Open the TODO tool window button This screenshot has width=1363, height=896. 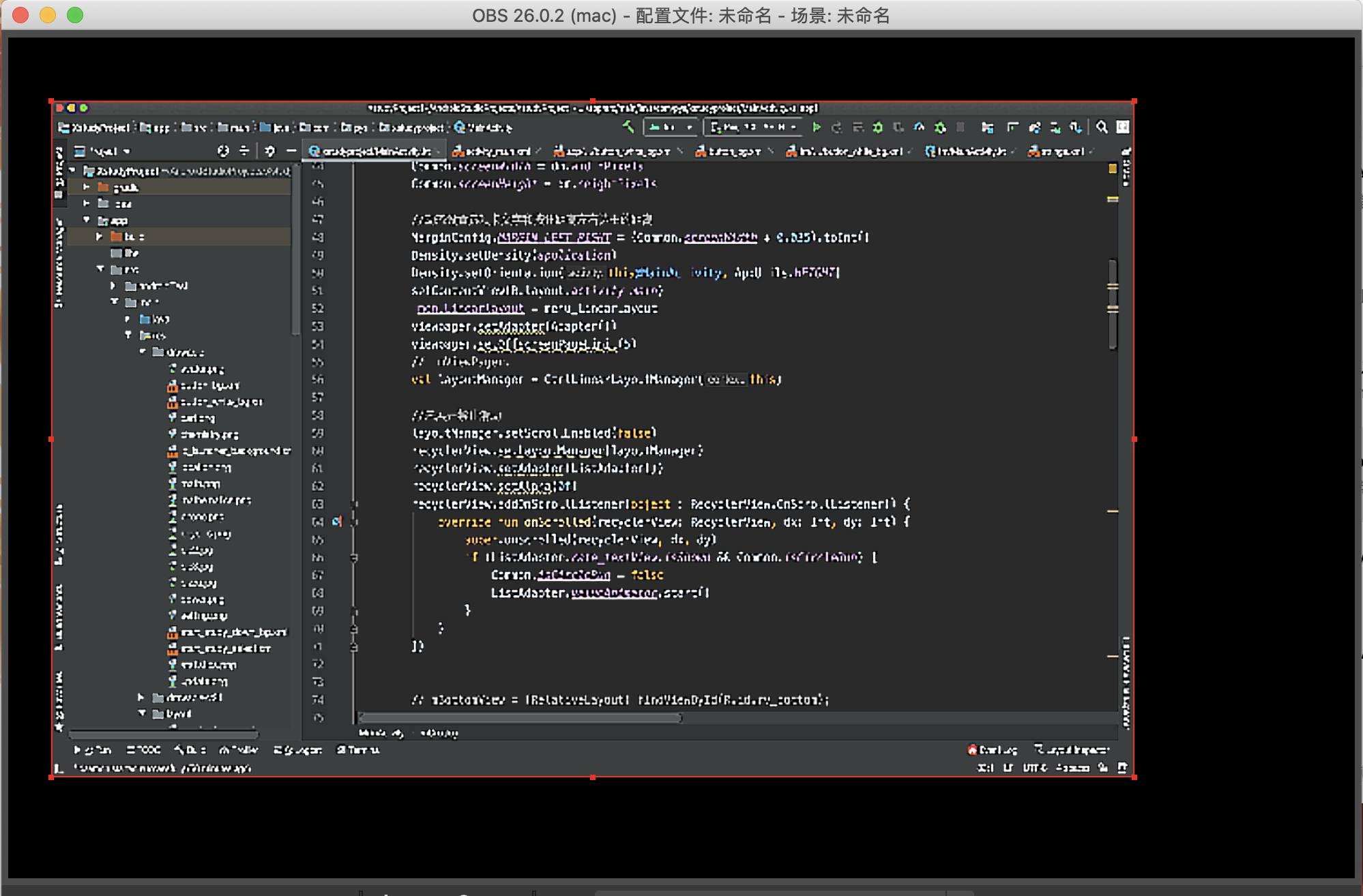[x=144, y=750]
